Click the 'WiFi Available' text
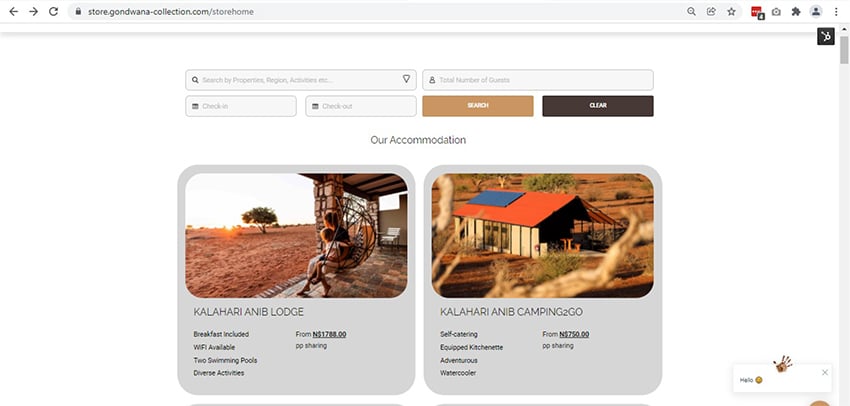The width and height of the screenshot is (850, 406). tap(214, 347)
